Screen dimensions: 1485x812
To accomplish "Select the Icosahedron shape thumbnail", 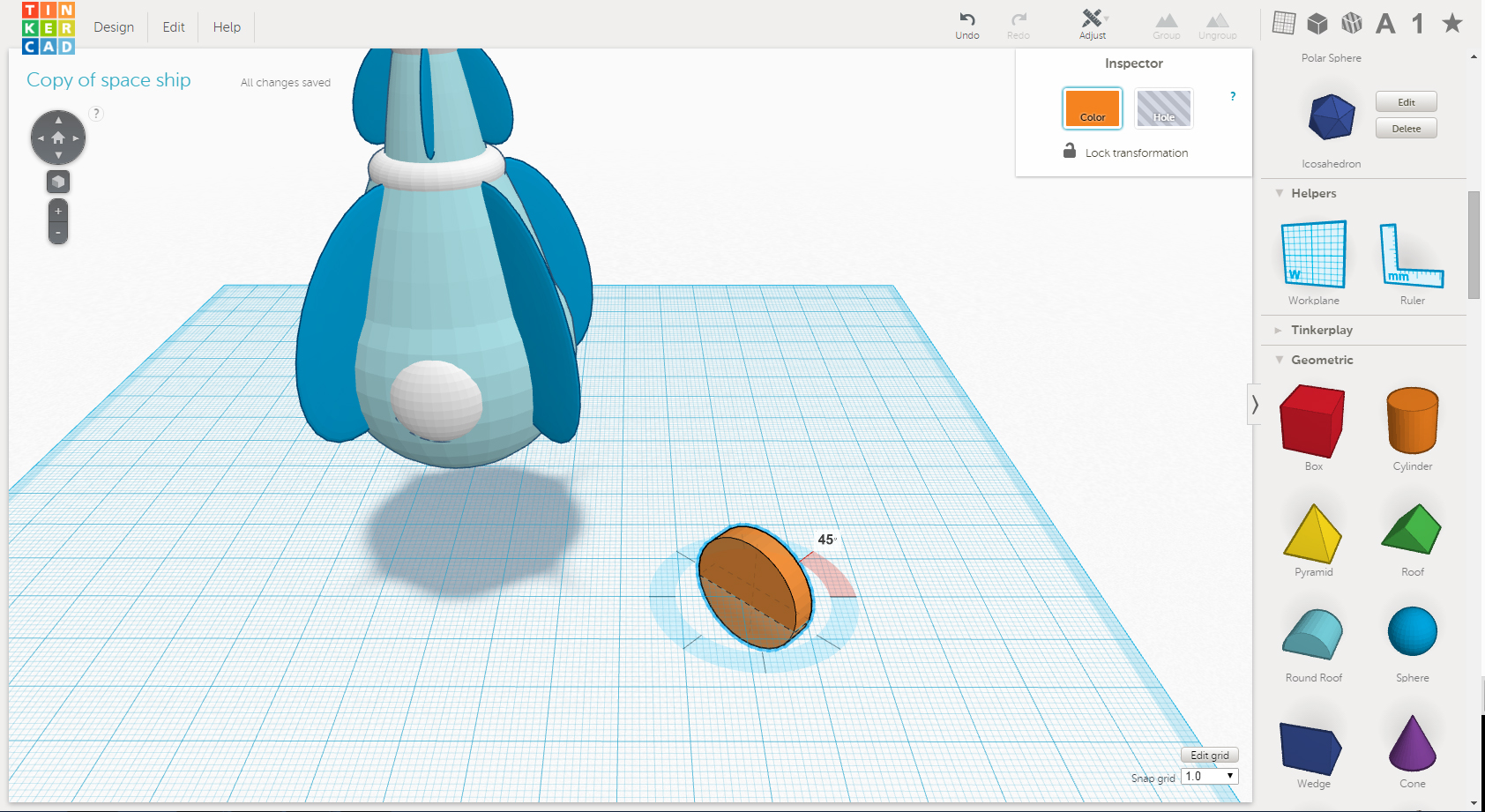I will pos(1332,116).
